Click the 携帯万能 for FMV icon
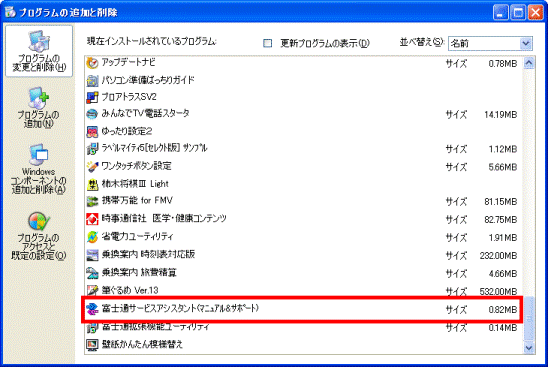This screenshot has width=548, height=367. (92, 201)
